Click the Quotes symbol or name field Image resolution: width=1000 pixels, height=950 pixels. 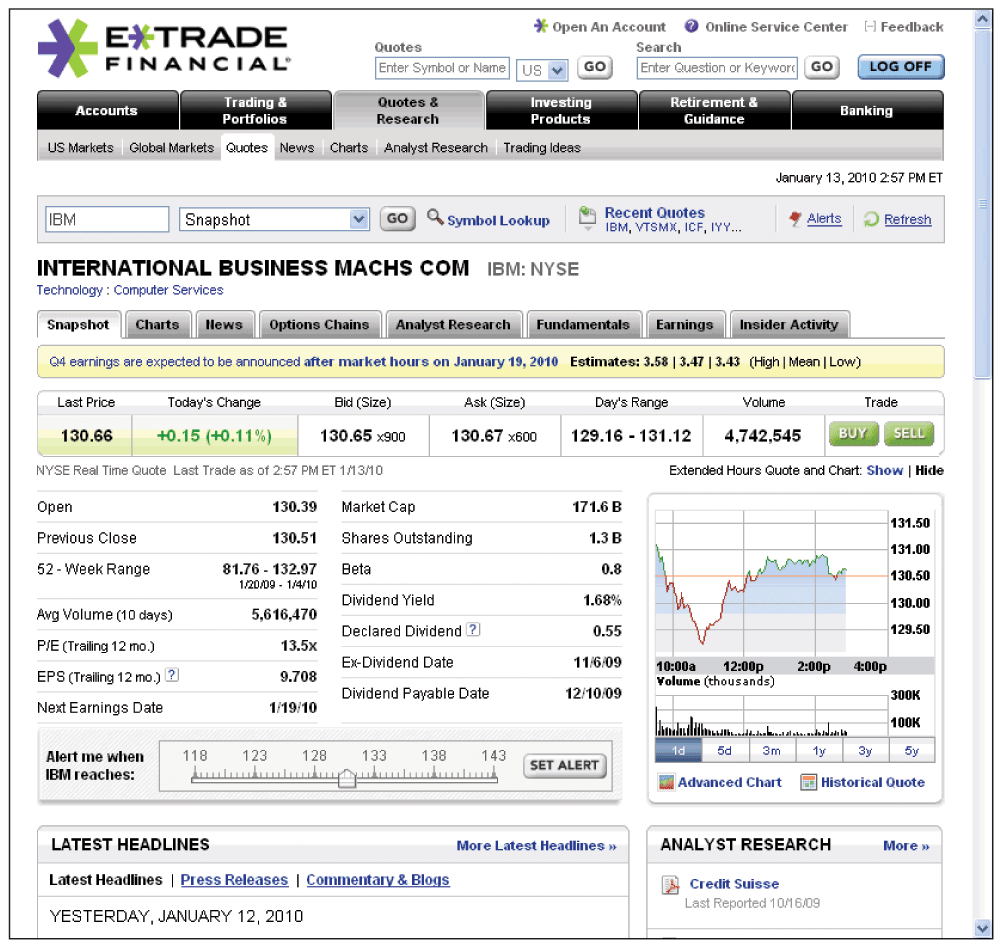point(442,68)
